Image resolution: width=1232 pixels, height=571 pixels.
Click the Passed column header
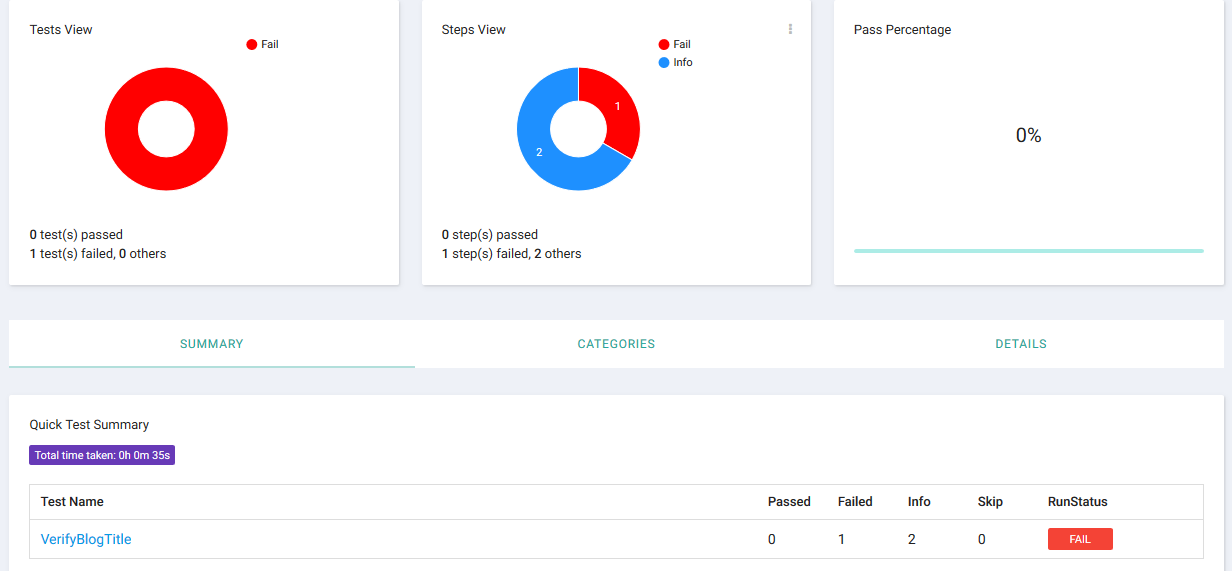[789, 502]
